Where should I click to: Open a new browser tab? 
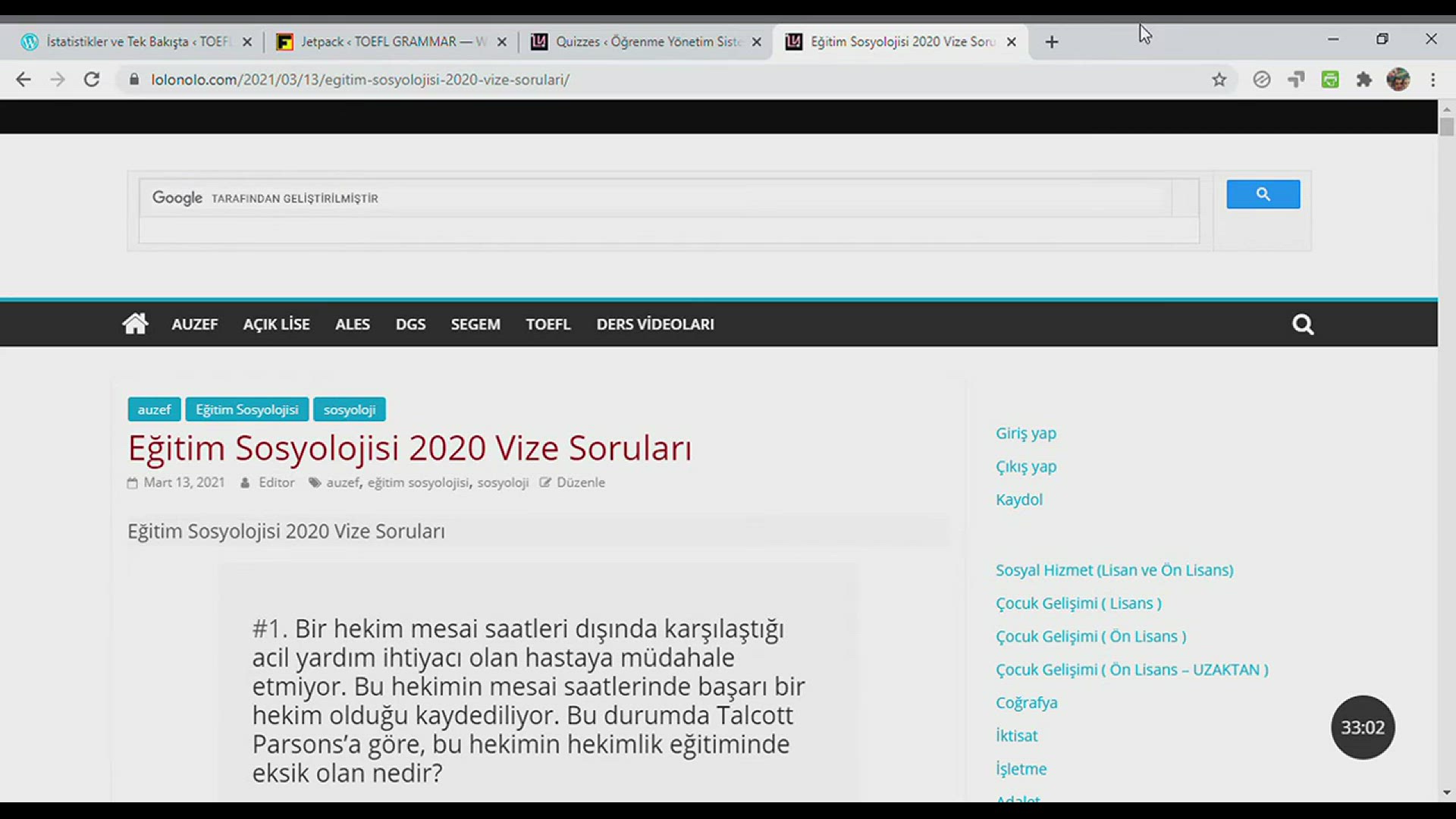[x=1051, y=42]
